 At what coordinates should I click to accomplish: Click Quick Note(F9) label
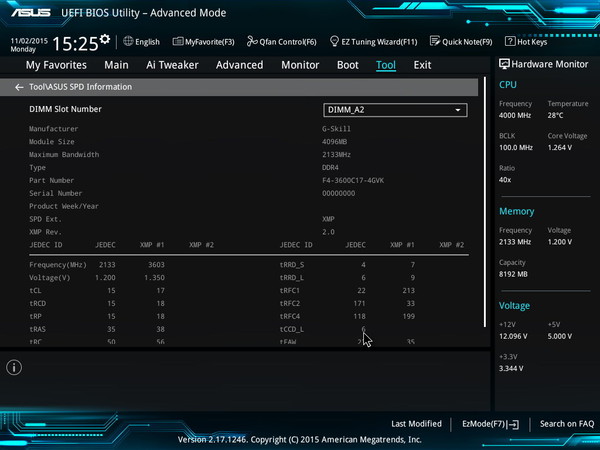(x=467, y=42)
